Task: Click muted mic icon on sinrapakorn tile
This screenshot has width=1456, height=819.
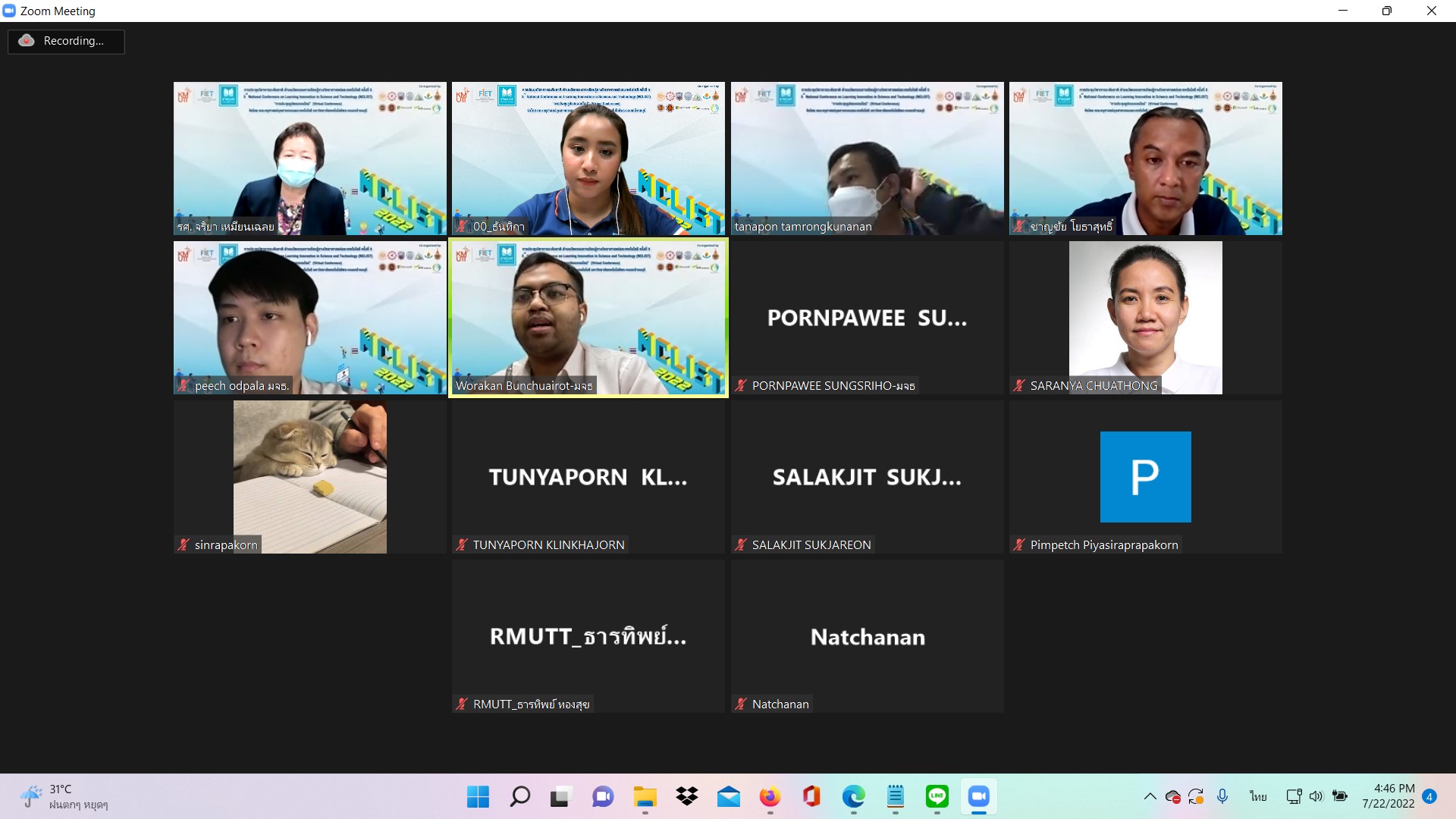Action: [x=184, y=544]
